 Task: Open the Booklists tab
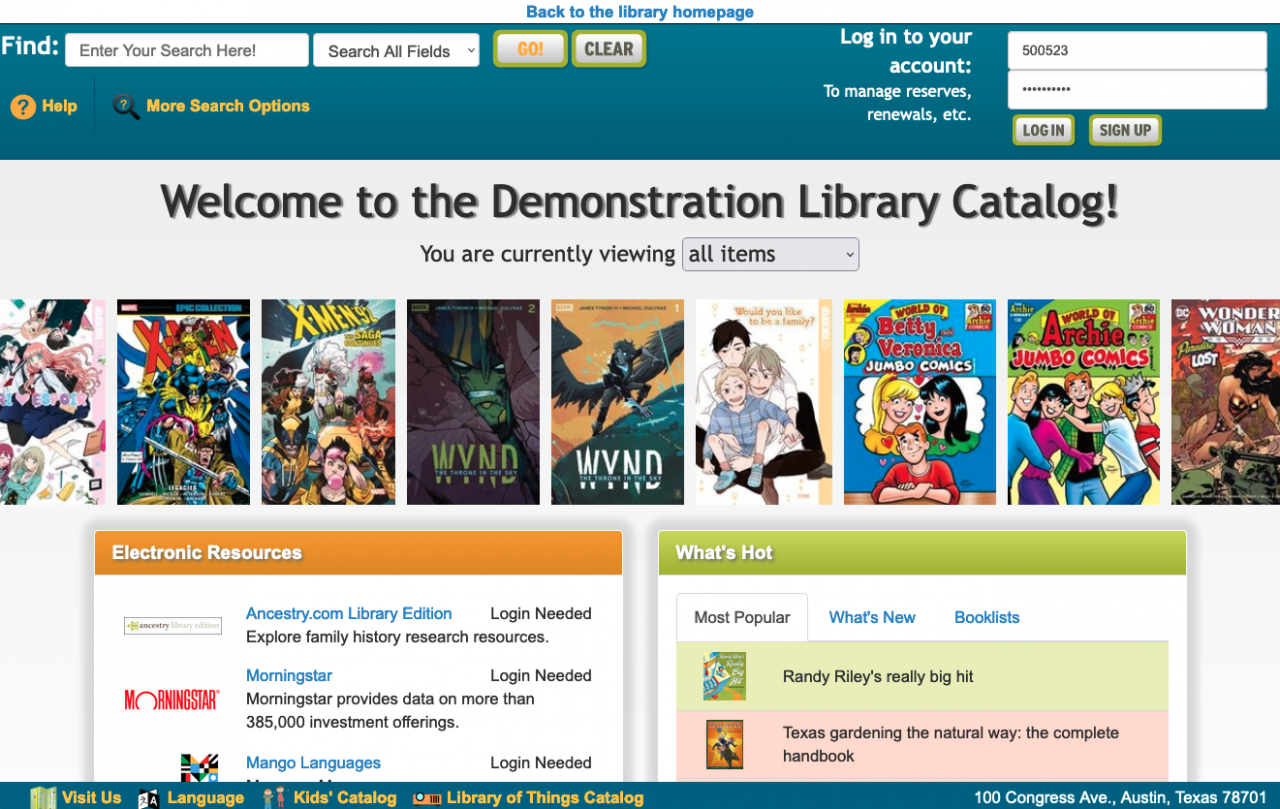986,617
